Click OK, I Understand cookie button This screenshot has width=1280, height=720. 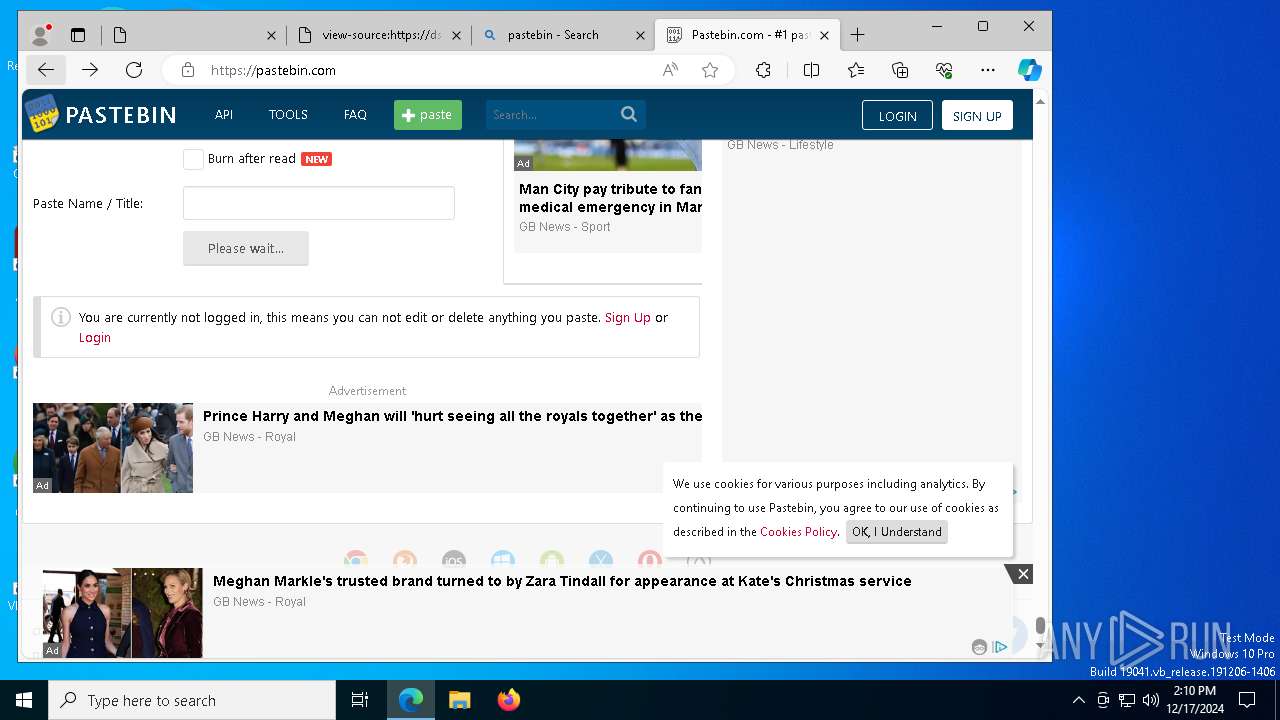897,532
